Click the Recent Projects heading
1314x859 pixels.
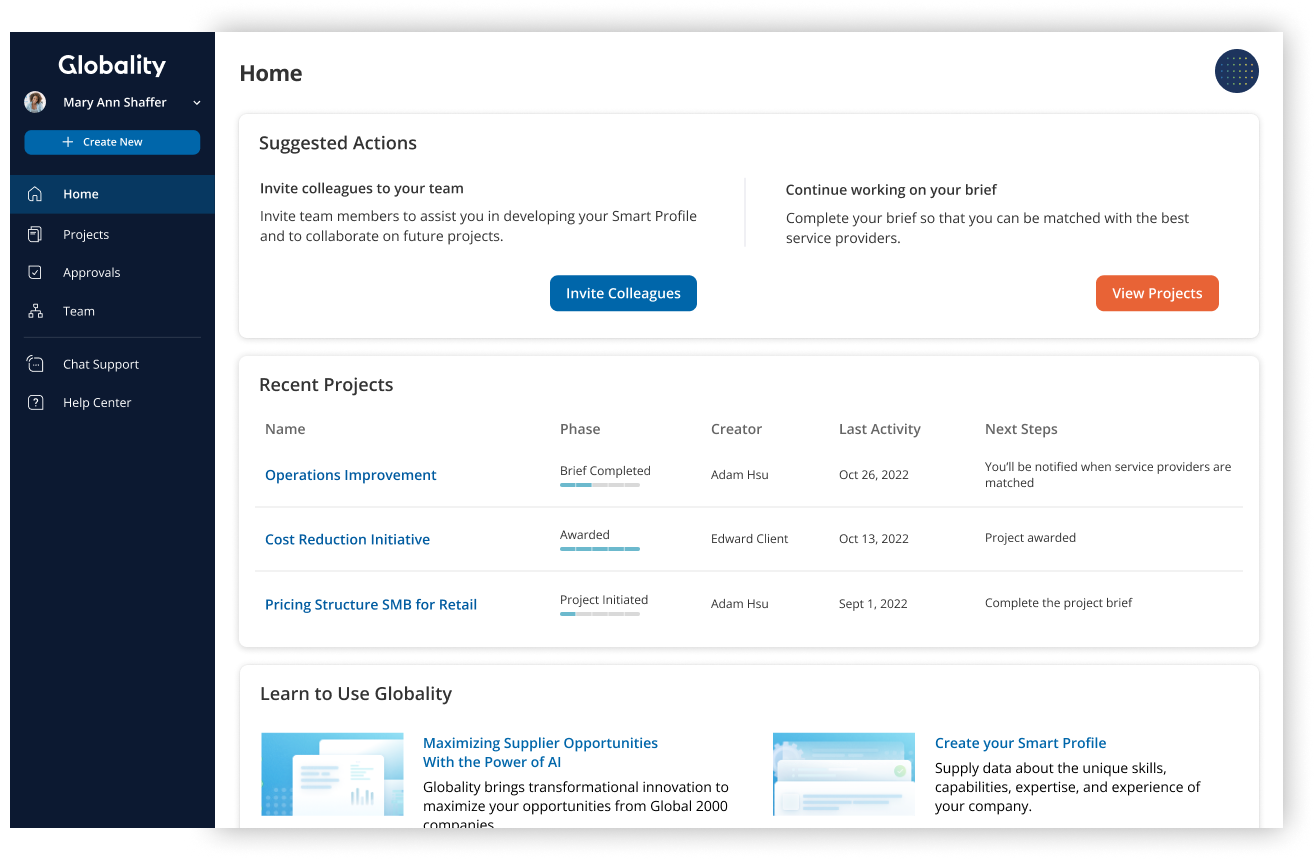click(x=326, y=385)
